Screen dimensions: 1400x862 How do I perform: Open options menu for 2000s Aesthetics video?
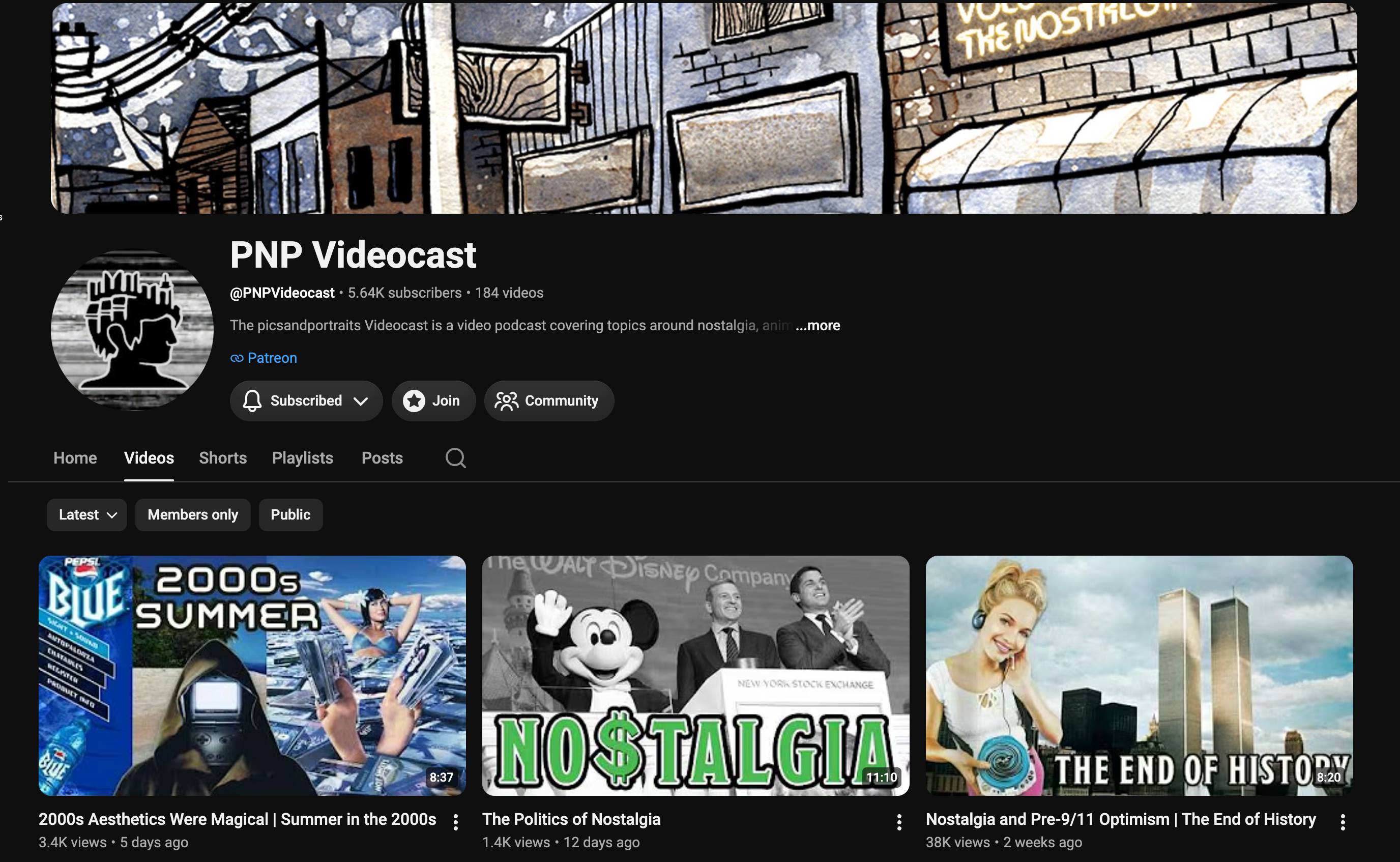click(455, 821)
